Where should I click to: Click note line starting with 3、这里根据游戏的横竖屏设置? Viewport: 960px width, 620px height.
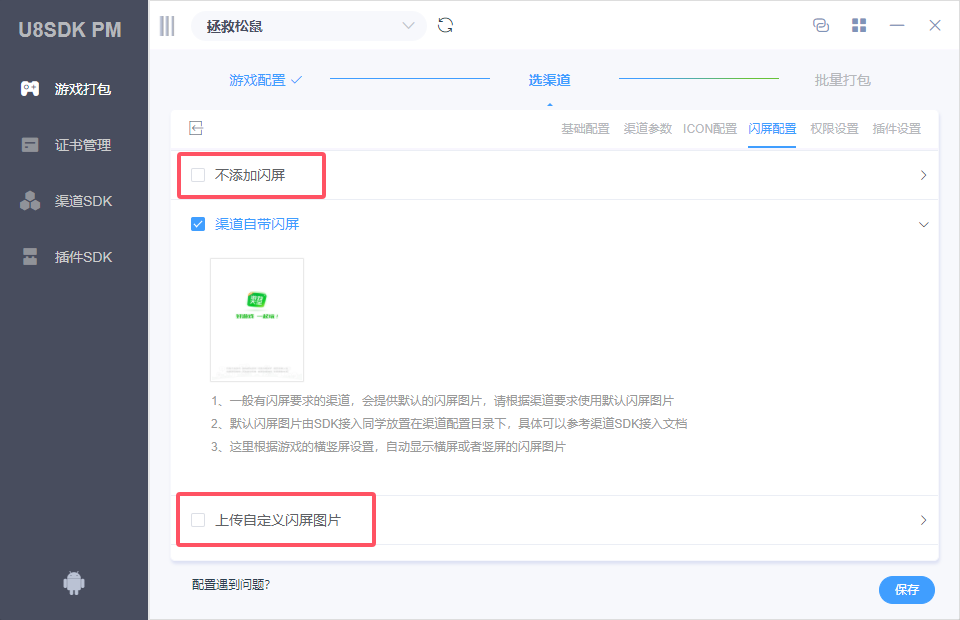coord(388,447)
